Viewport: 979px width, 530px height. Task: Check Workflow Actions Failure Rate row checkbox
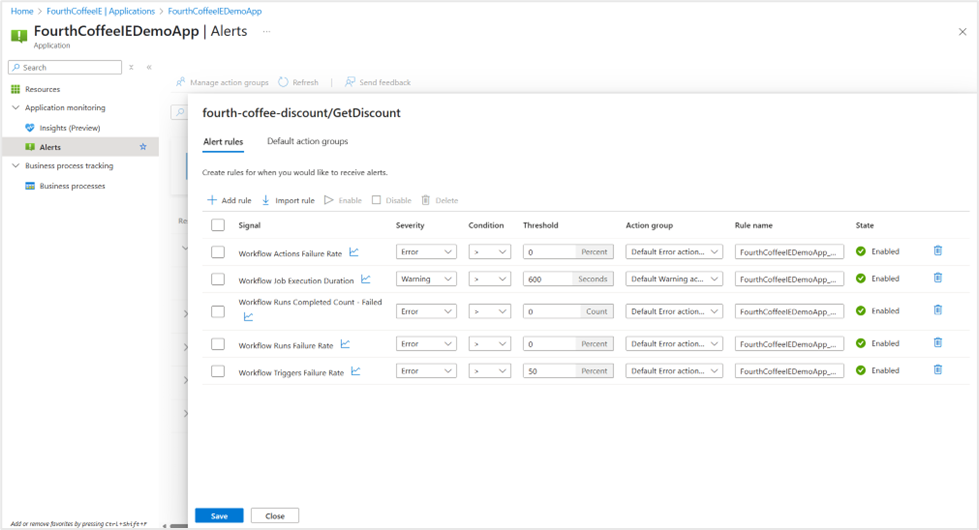click(218, 252)
